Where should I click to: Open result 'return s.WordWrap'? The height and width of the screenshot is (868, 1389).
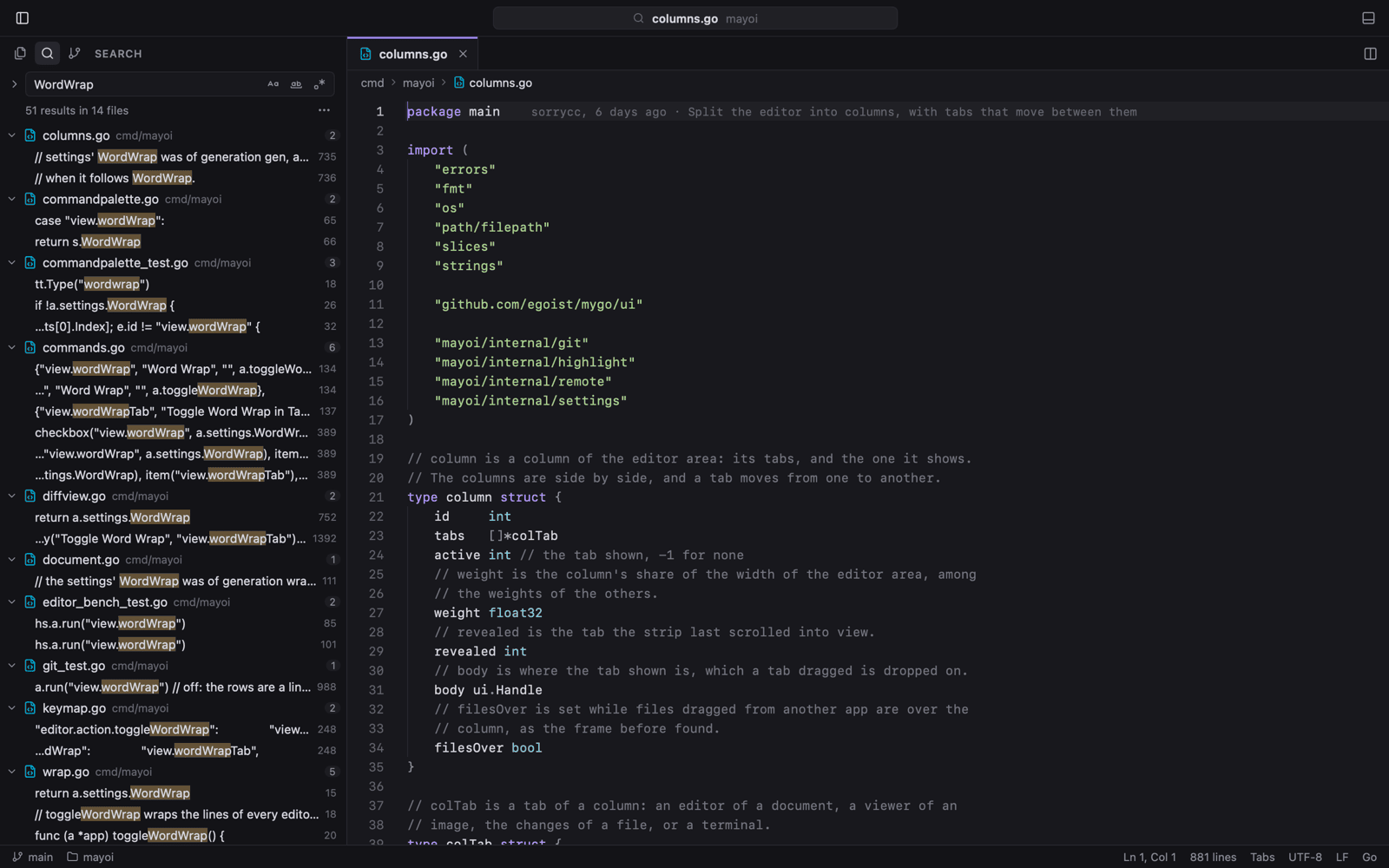pyautogui.click(x=174, y=241)
